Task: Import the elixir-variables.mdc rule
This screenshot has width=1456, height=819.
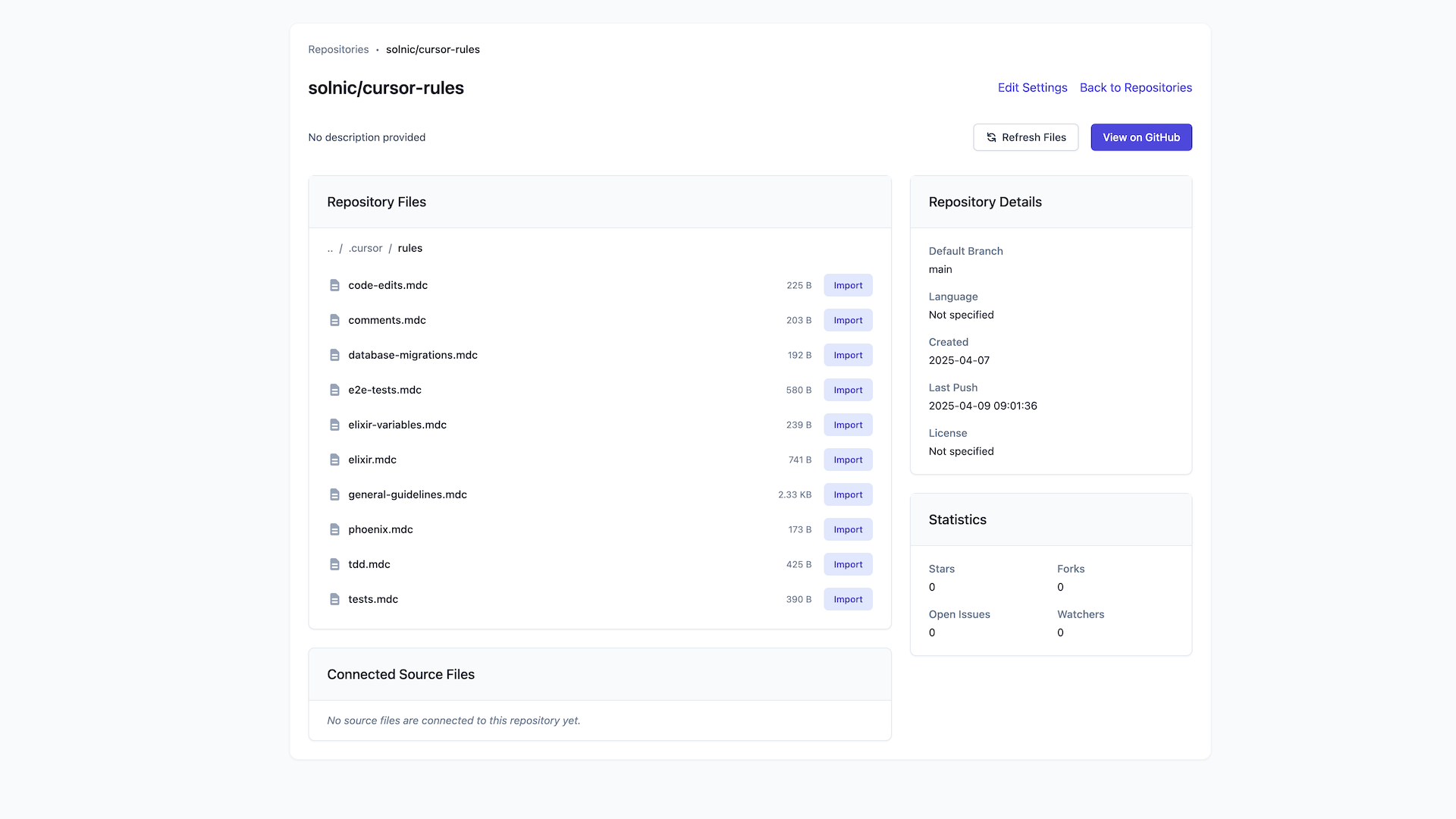Action: [847, 425]
